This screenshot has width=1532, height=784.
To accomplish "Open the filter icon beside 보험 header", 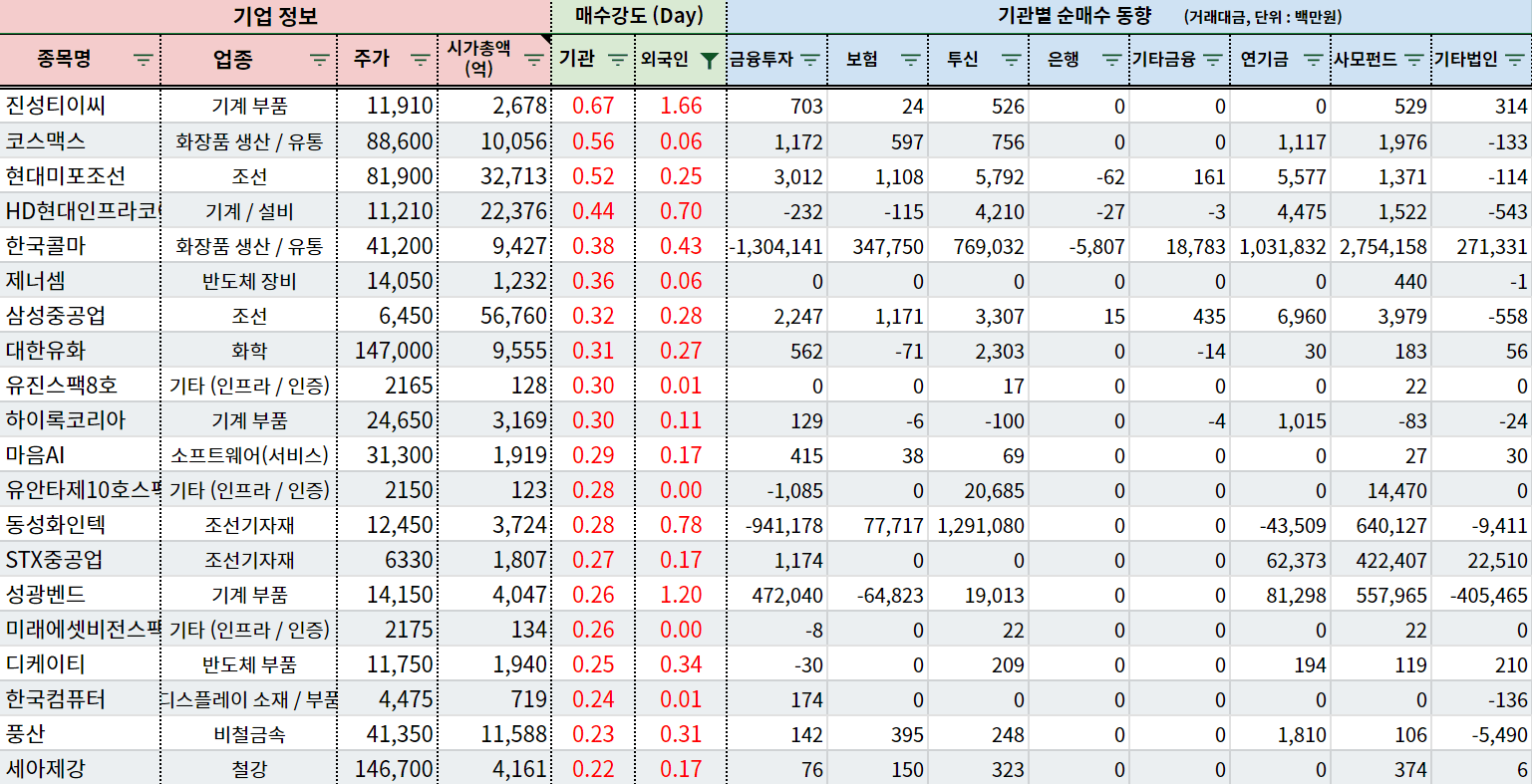I will (x=910, y=60).
